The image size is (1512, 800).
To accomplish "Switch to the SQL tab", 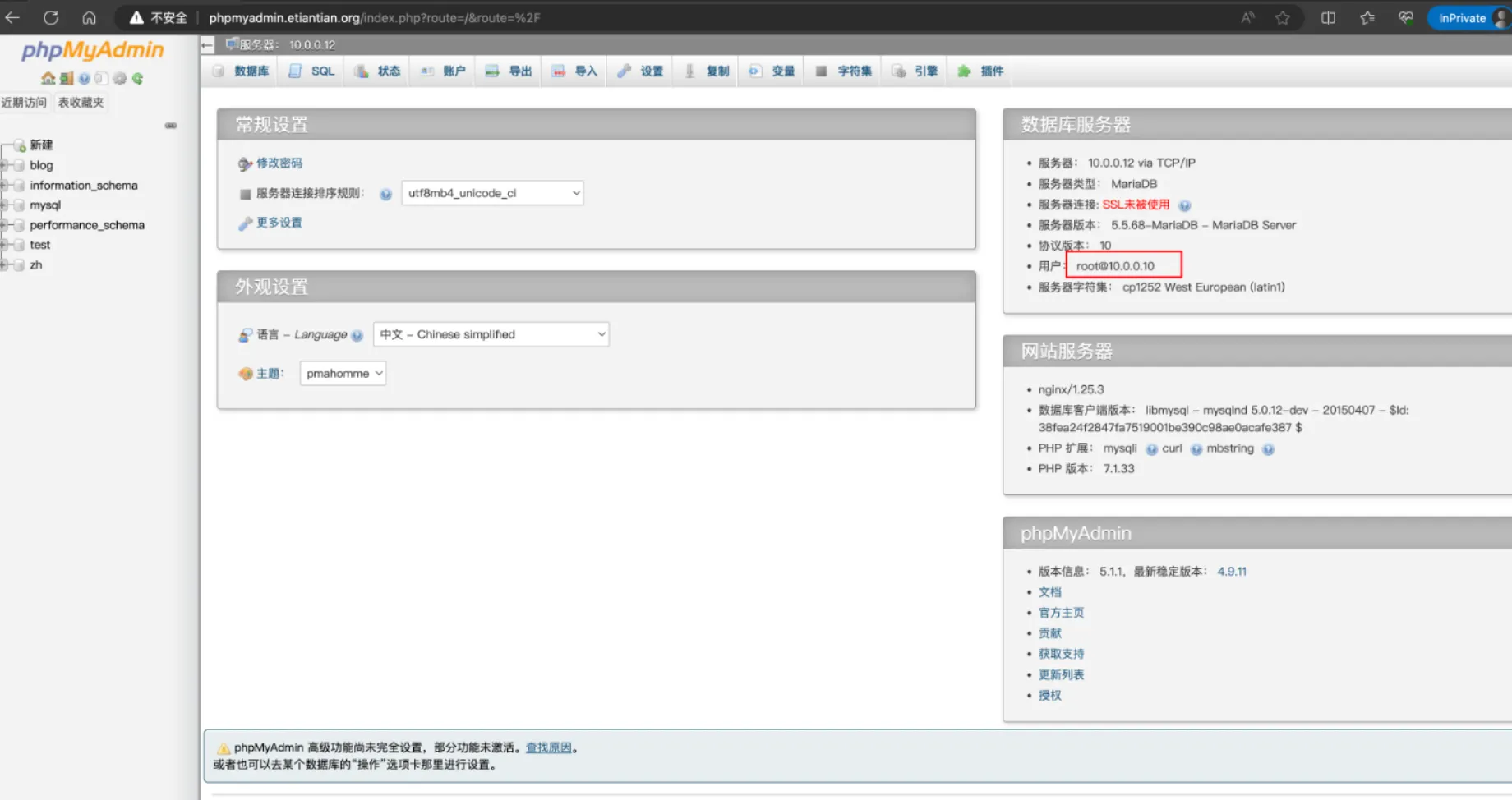I will pyautogui.click(x=312, y=71).
